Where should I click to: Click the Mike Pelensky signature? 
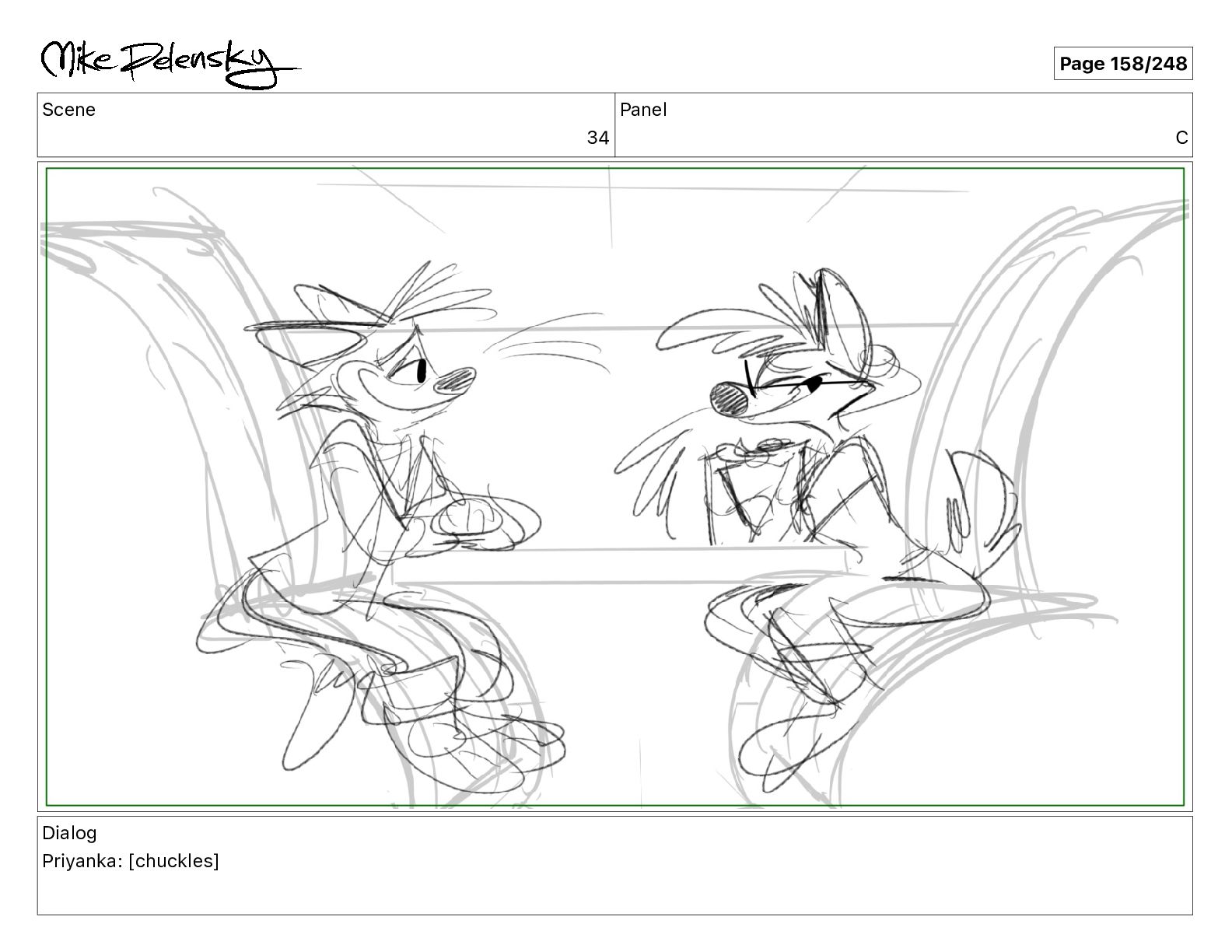click(x=170, y=61)
